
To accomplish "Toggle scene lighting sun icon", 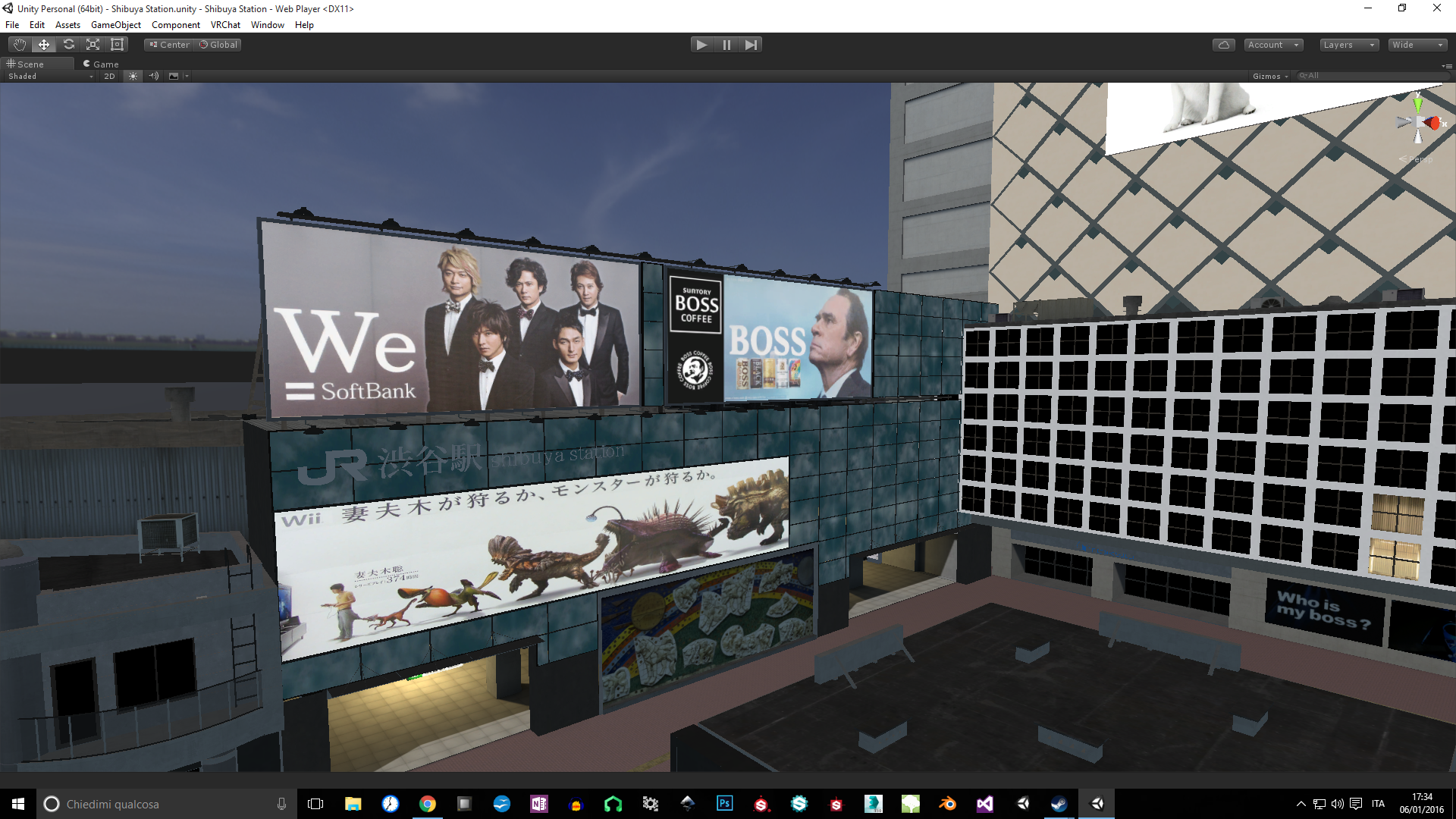I will click(133, 76).
